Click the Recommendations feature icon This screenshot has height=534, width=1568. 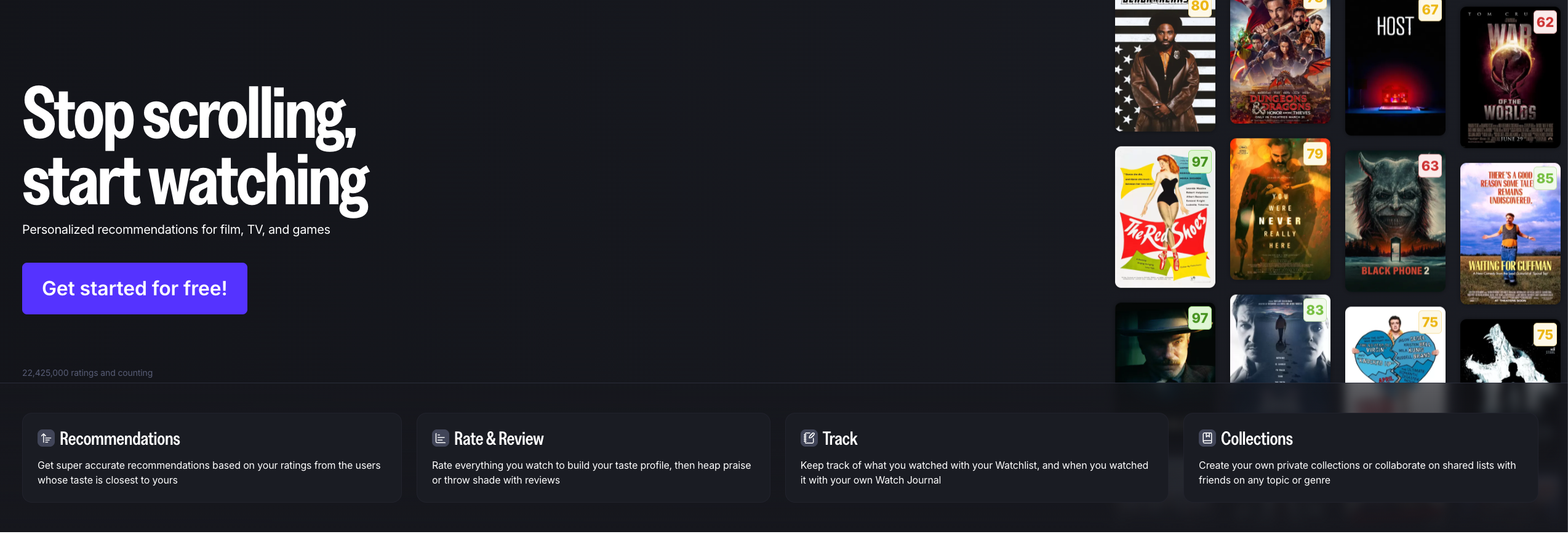coord(46,439)
